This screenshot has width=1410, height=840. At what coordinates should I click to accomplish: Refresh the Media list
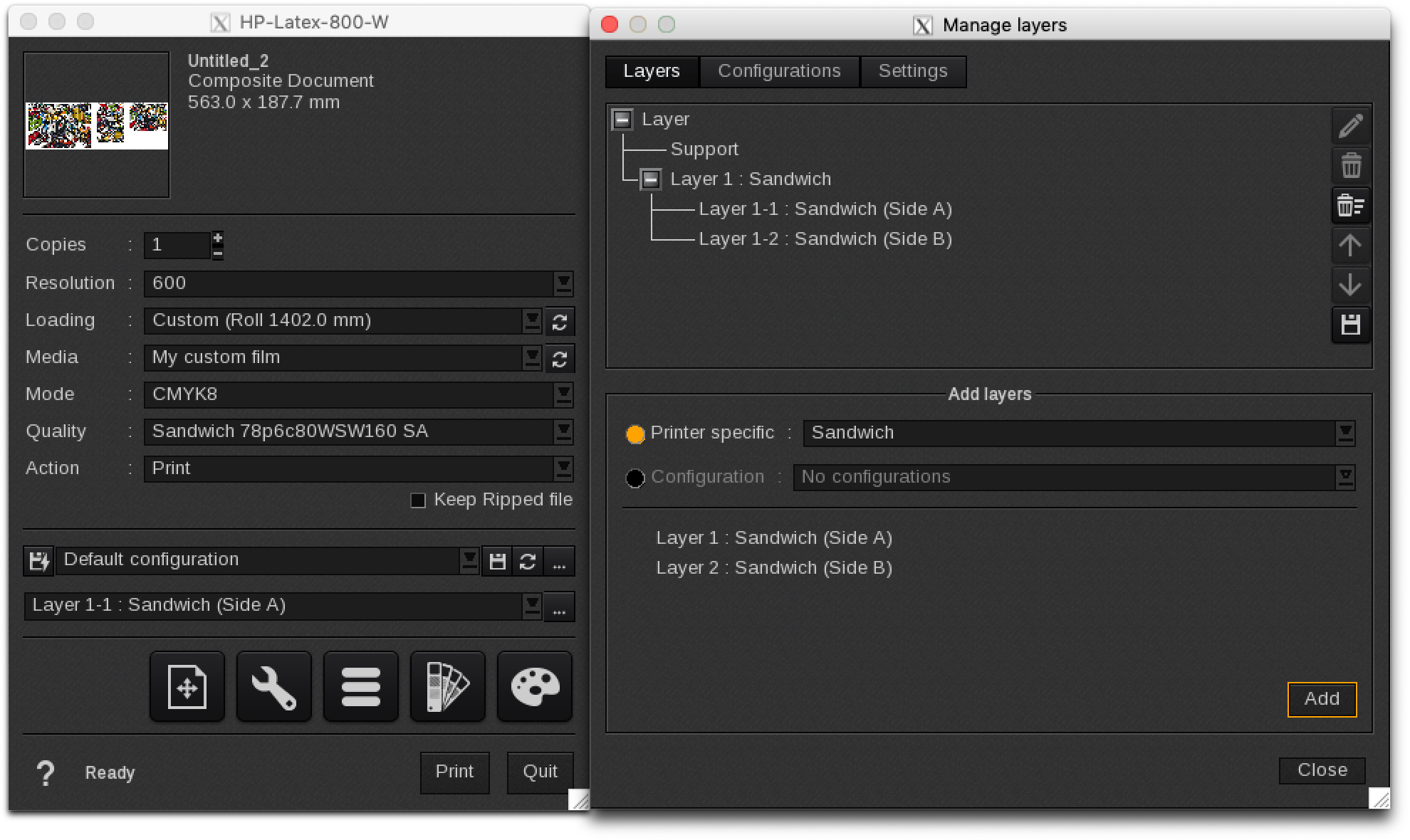point(560,359)
